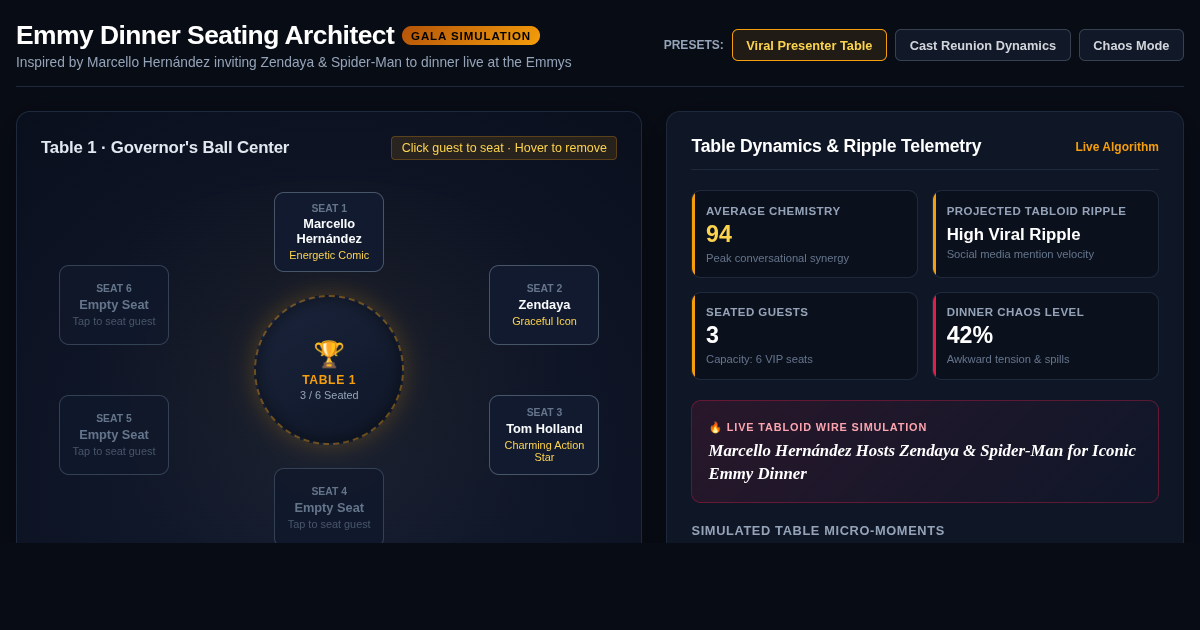This screenshot has height=630, width=1200.
Task: Click the Emmy Dinner Seating Architect title
Action: pos(205,35)
